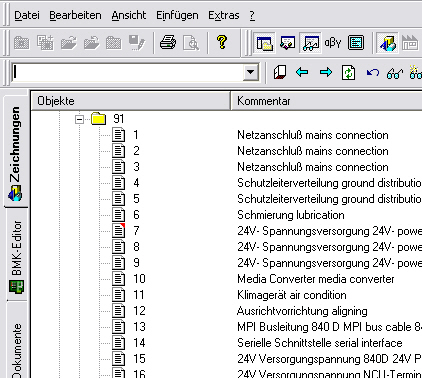Go forward with the cyan right arrow
The height and width of the screenshot is (378, 422).
325,72
